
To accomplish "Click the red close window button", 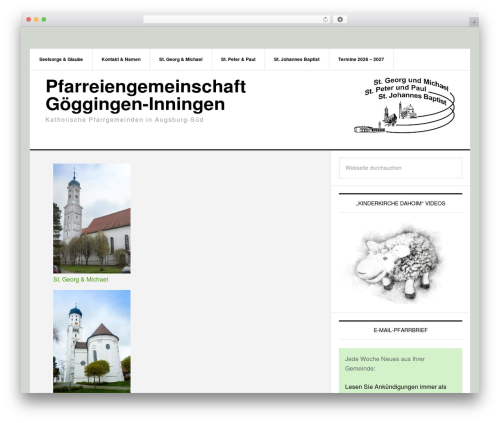I will [29, 20].
